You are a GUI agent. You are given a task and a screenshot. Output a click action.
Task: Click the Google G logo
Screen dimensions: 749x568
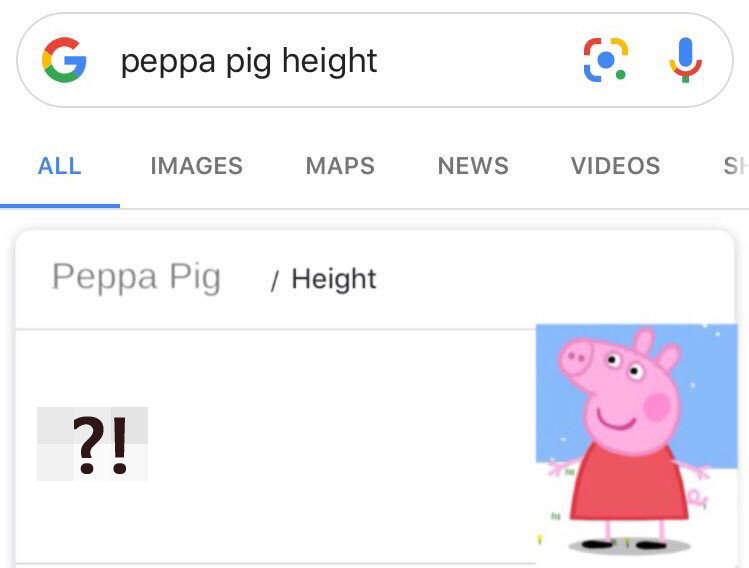tap(64, 60)
